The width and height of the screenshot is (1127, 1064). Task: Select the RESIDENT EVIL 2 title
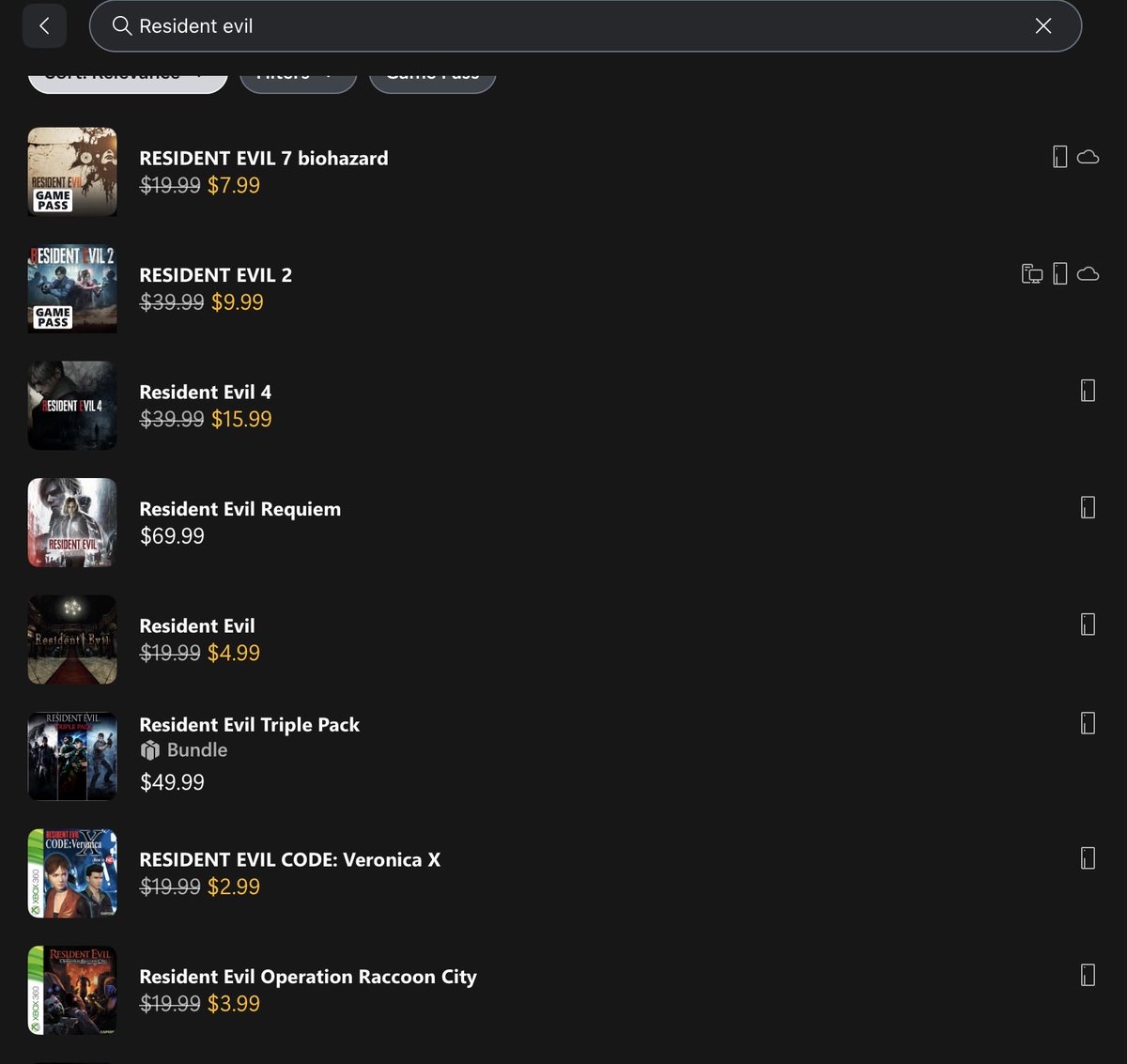tap(216, 275)
